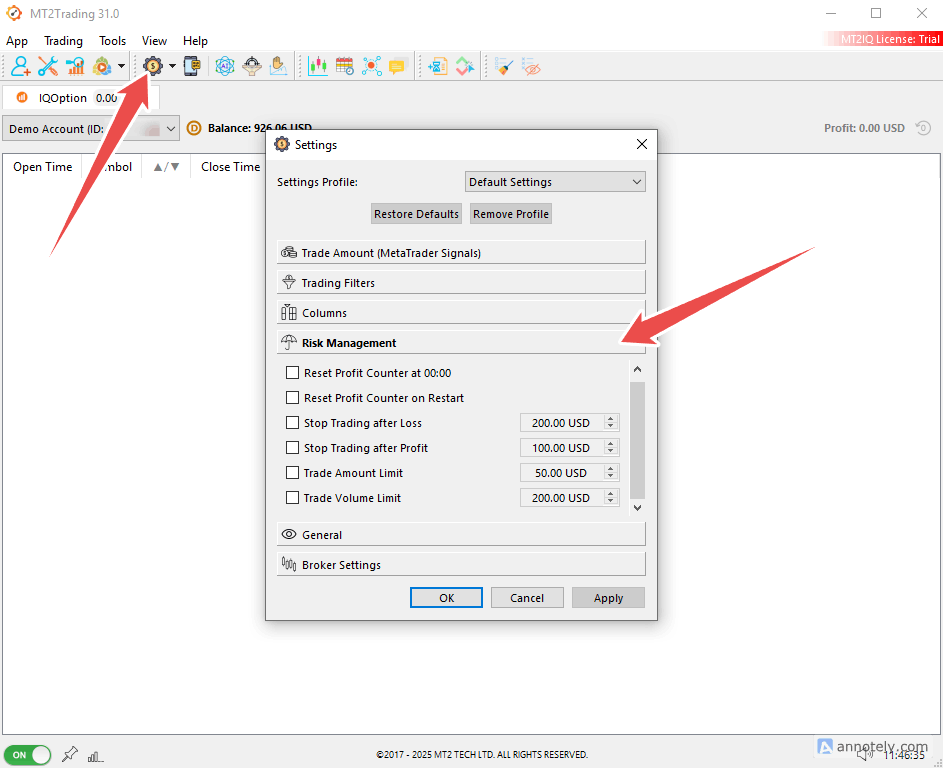
Task: Open the Trading menu
Action: 63,41
